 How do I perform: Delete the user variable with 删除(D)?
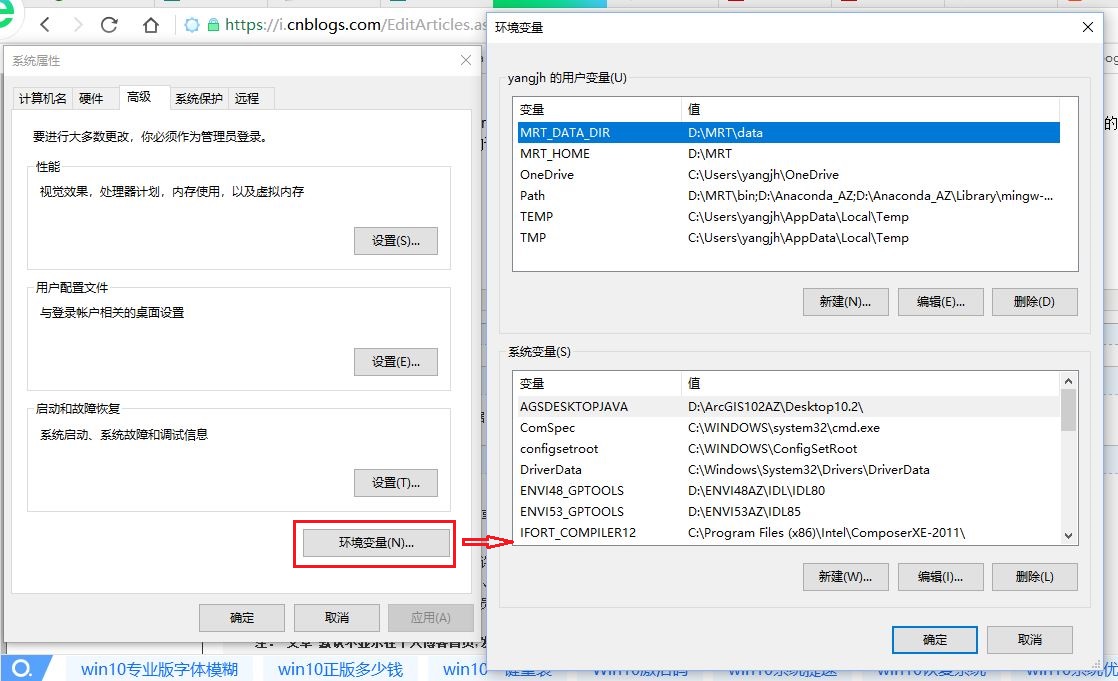[x=1035, y=302]
